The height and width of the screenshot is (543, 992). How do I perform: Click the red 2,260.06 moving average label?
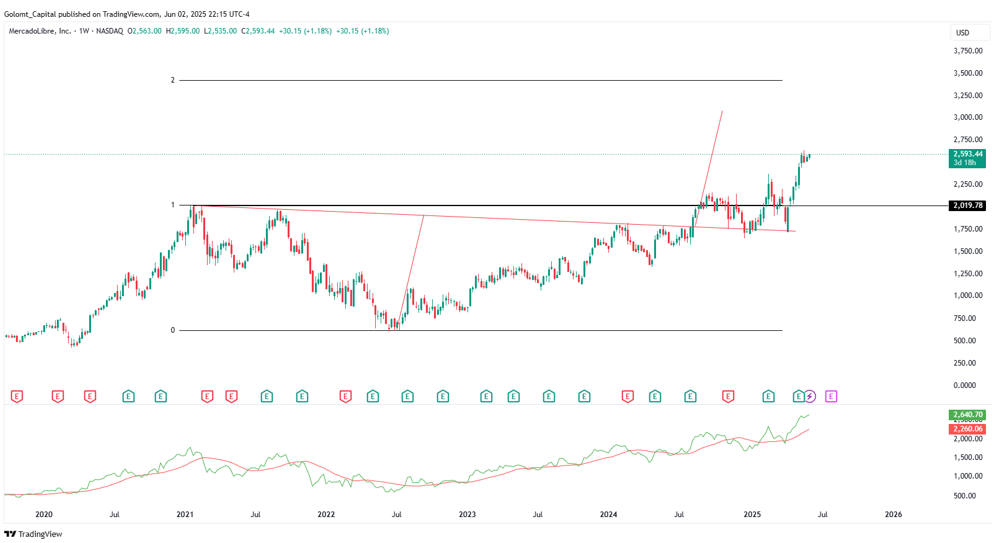coord(967,429)
